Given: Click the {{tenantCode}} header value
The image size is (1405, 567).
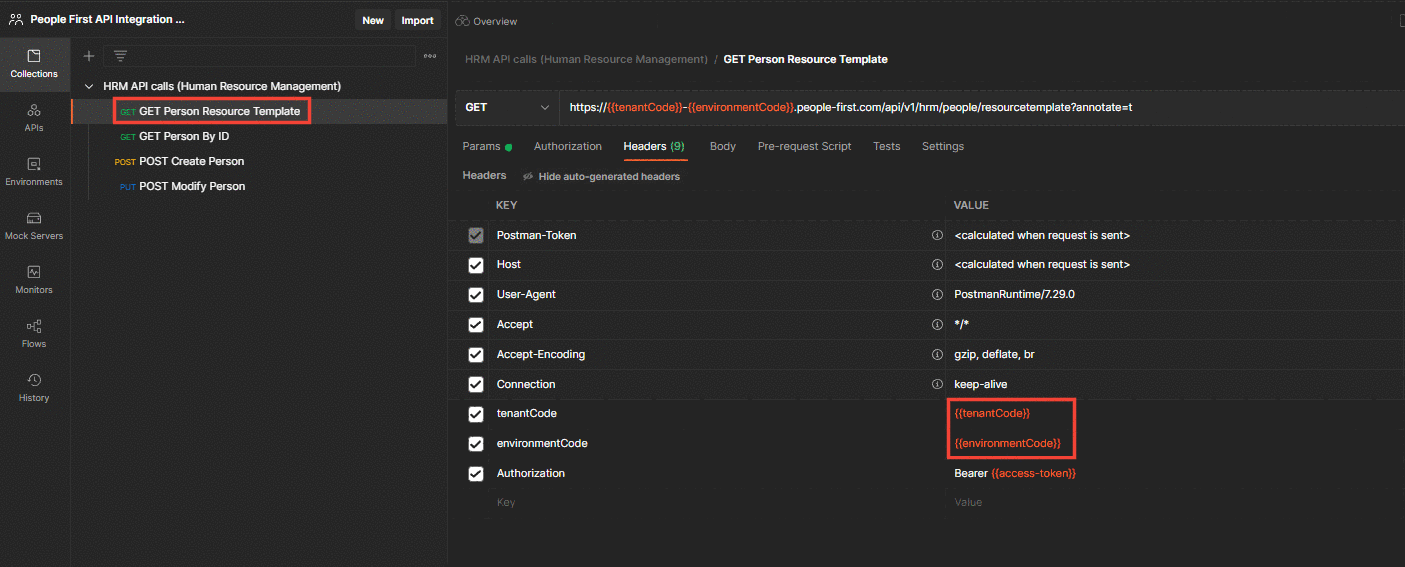Looking at the screenshot, I should tap(992, 413).
